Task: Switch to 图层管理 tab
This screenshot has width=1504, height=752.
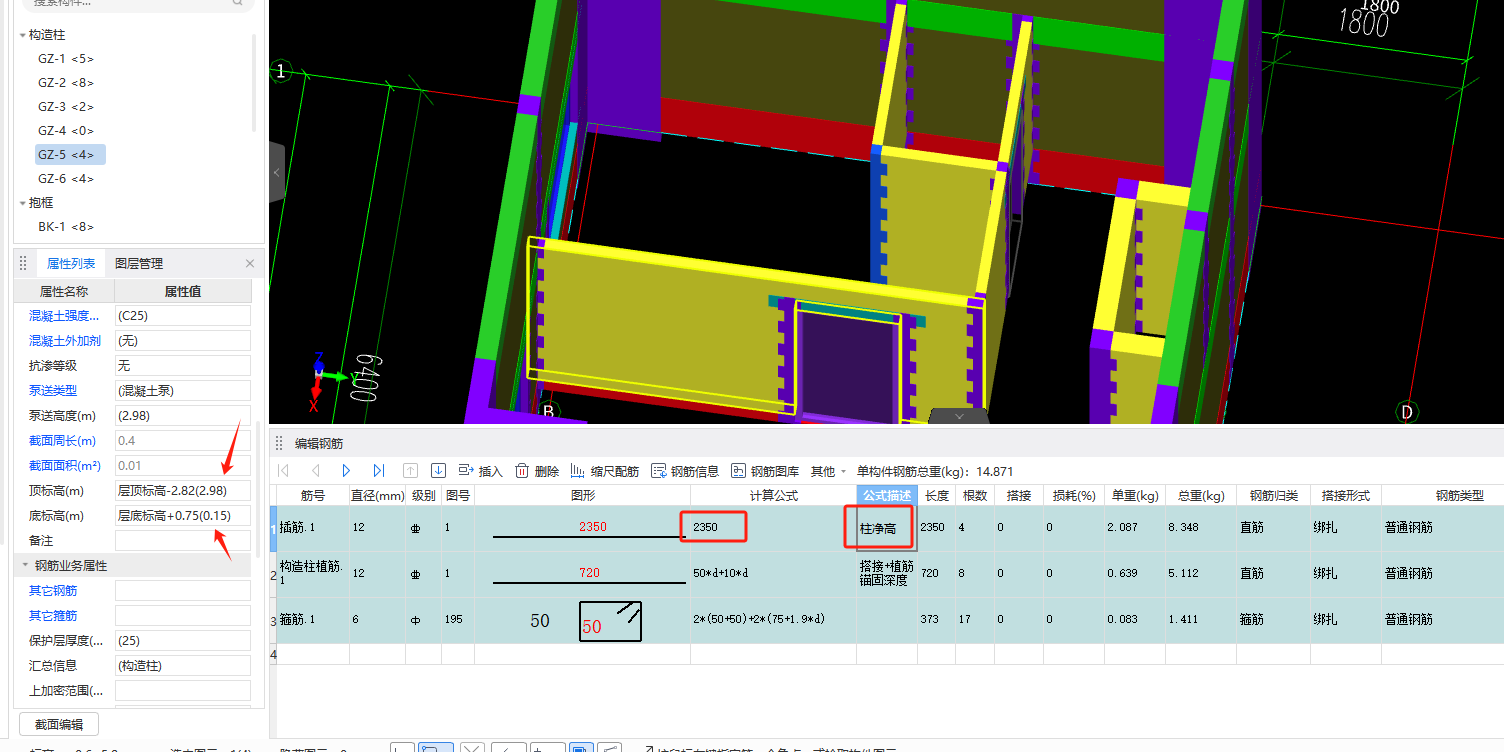Action: 139,264
